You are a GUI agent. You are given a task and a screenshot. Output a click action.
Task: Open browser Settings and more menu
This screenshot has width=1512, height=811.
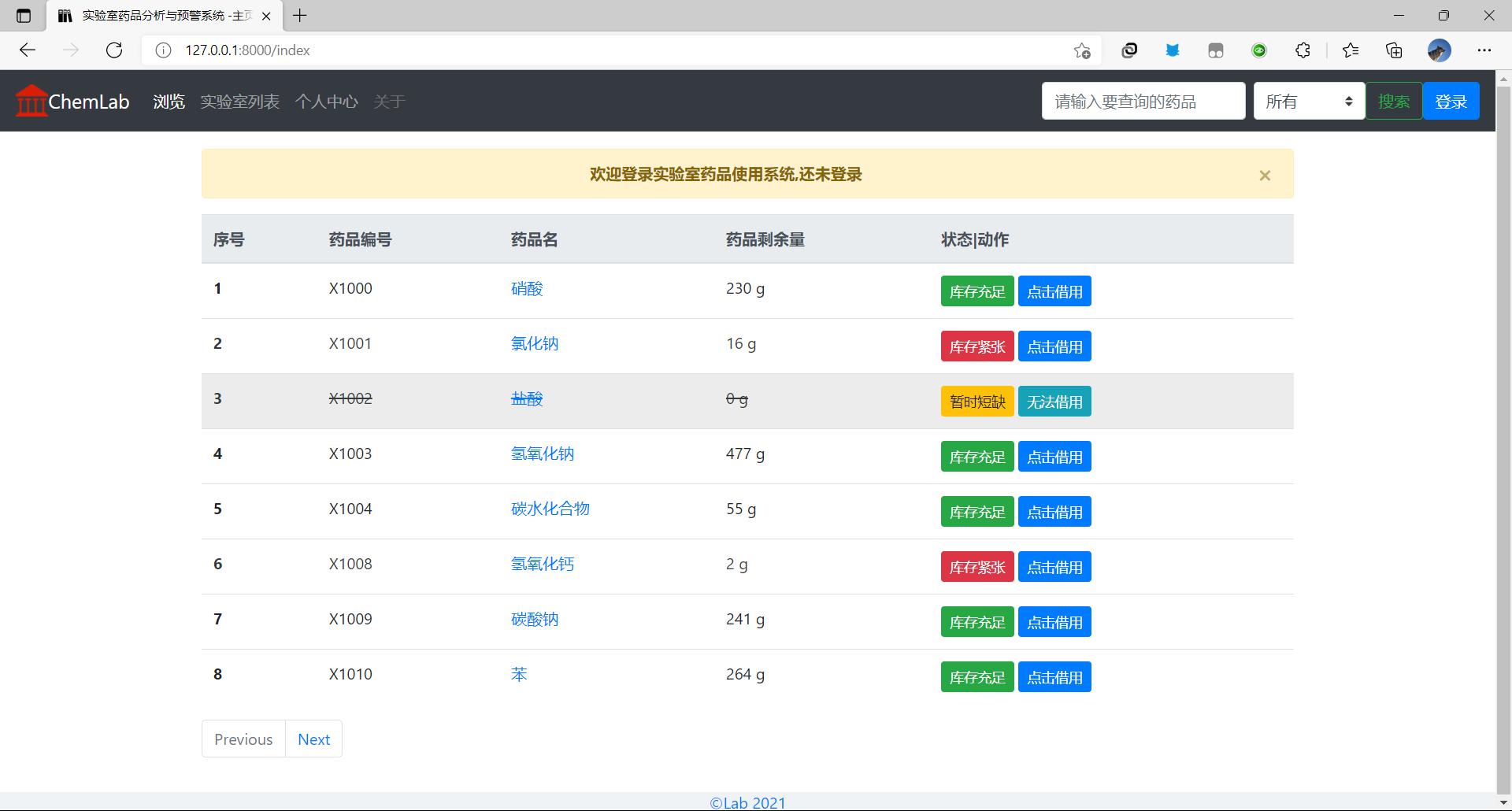coord(1484,50)
